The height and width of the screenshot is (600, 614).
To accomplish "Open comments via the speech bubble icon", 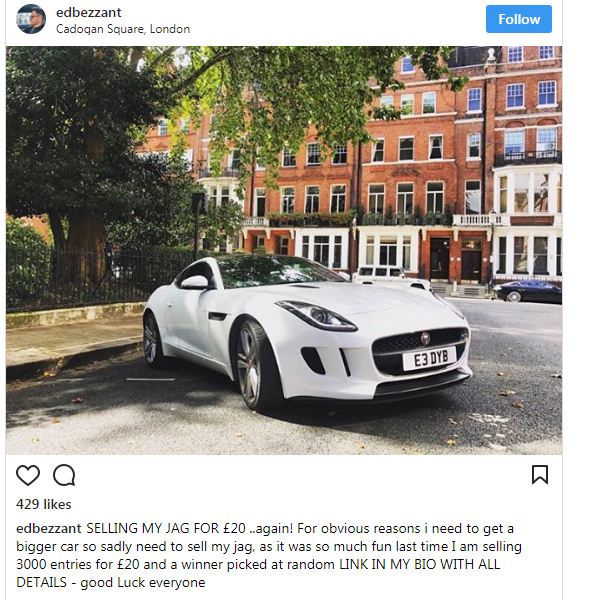I will (64, 475).
